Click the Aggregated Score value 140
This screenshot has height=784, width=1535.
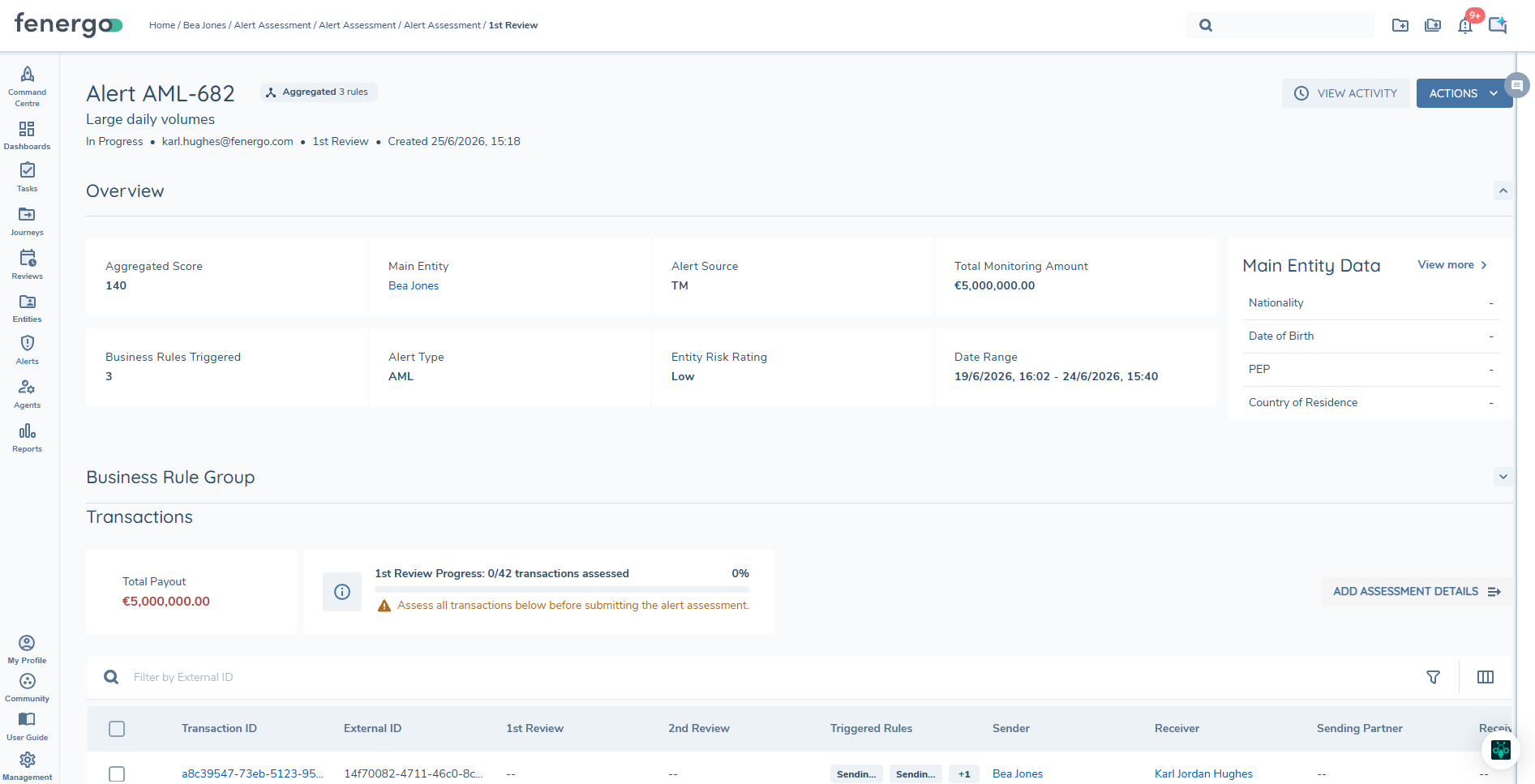[x=116, y=285]
